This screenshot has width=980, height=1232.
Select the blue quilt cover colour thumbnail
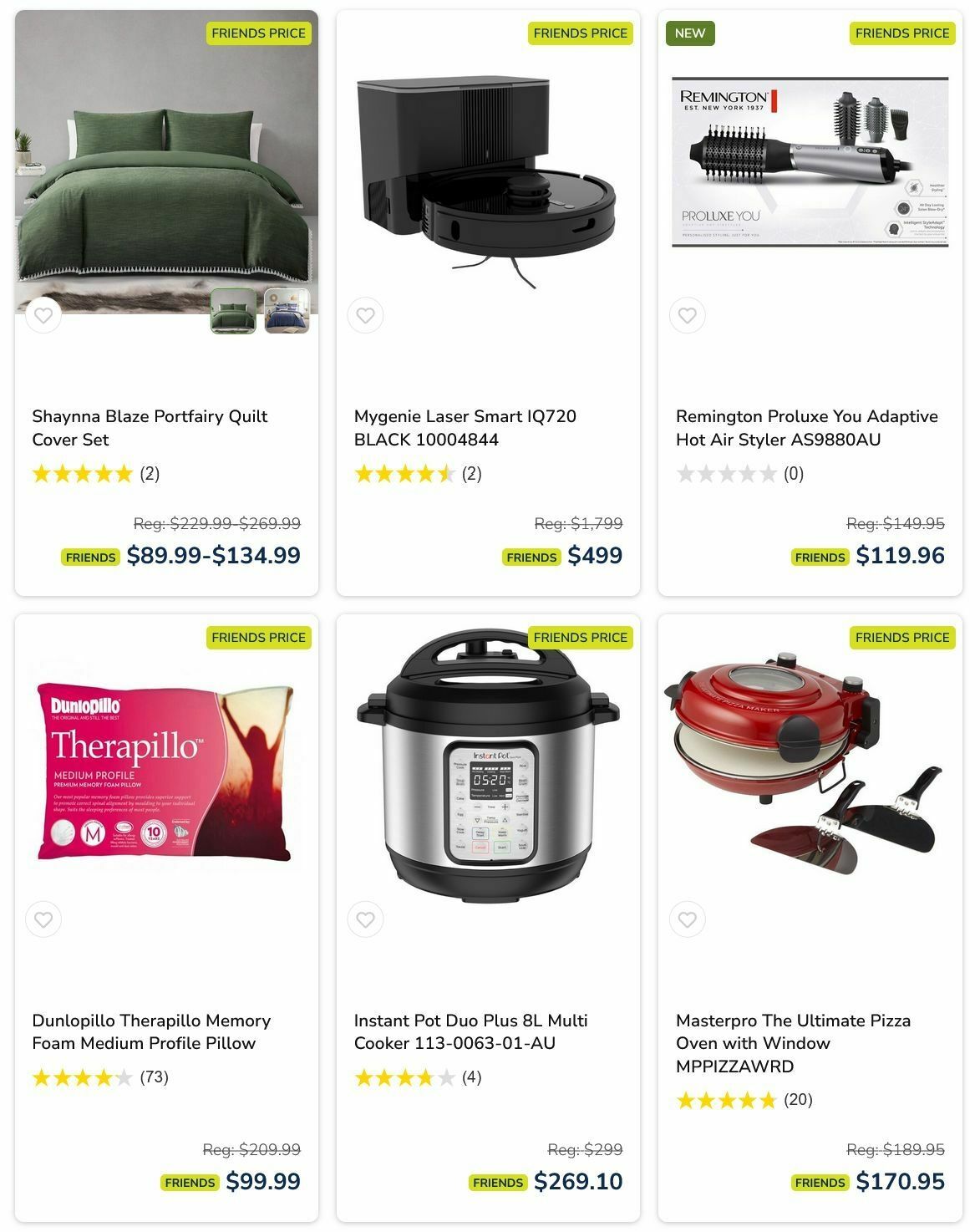click(x=287, y=311)
